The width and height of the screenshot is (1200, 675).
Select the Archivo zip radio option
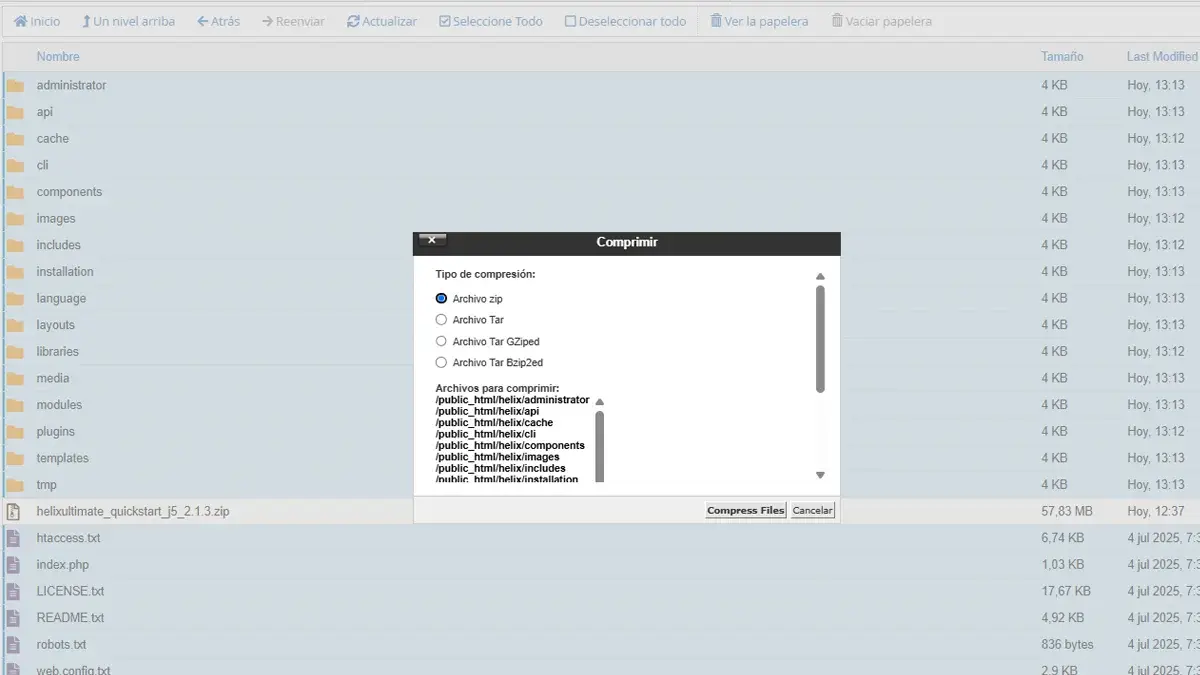[x=441, y=298]
